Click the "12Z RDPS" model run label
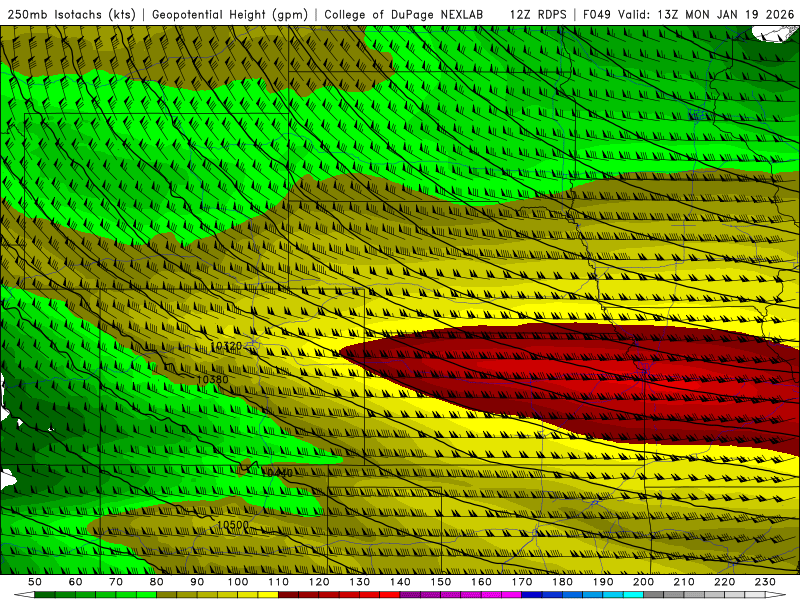The width and height of the screenshot is (800, 600). pyautogui.click(x=538, y=15)
